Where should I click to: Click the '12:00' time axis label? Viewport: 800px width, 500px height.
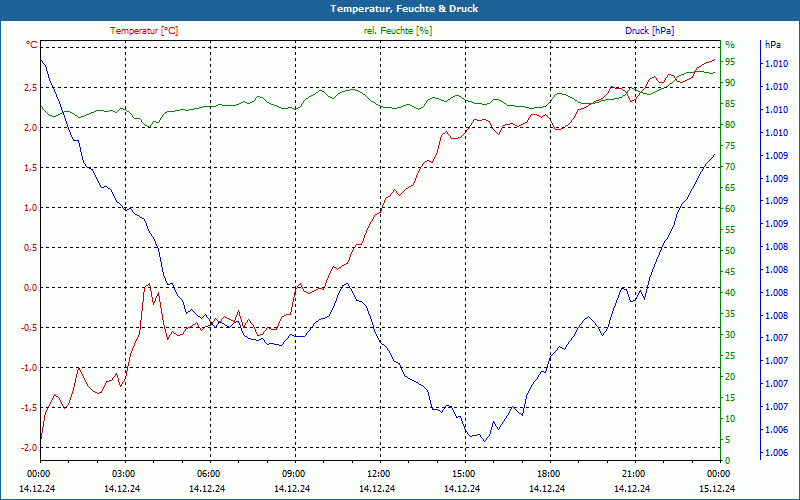pyautogui.click(x=379, y=473)
